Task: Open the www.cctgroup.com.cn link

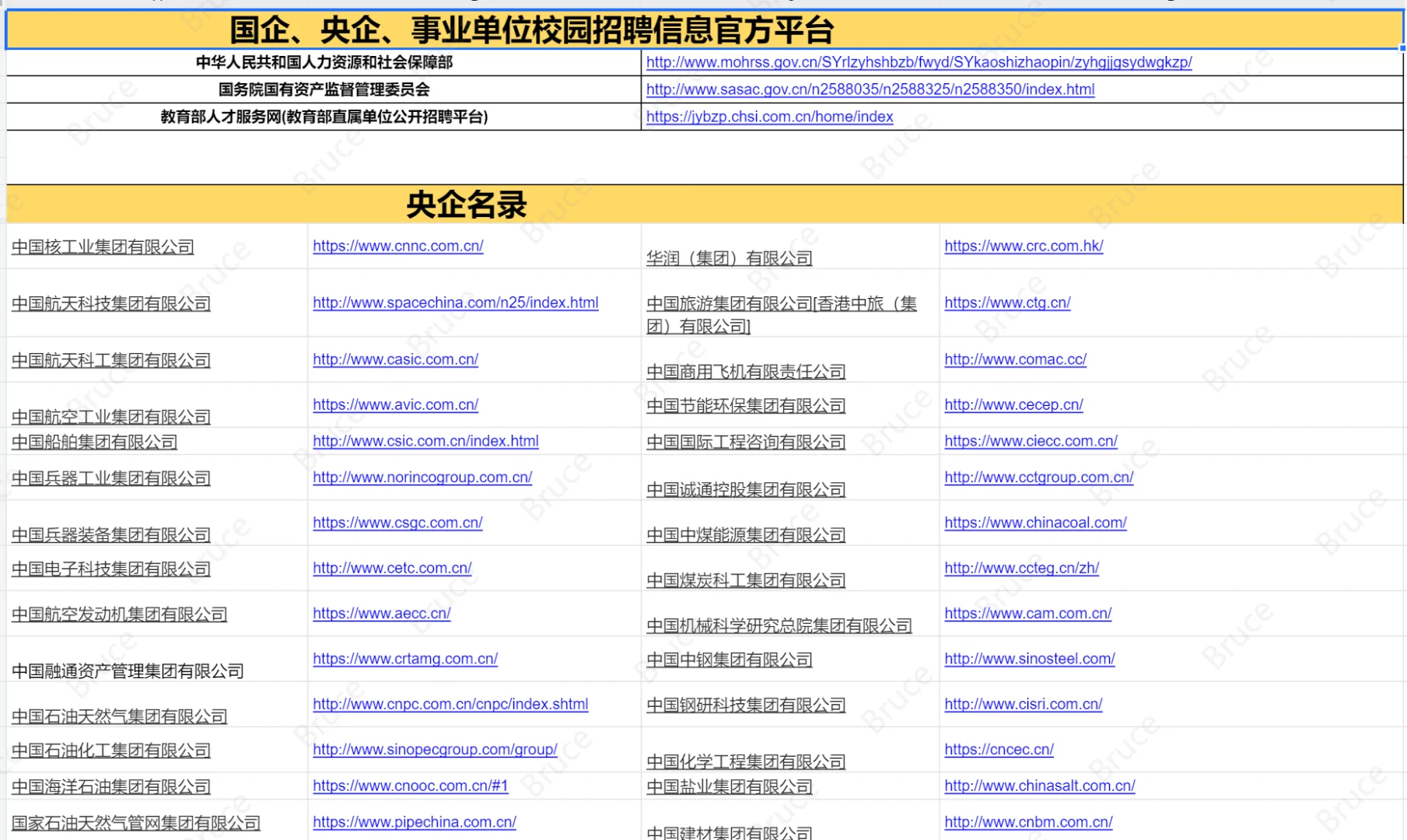Action: pyautogui.click(x=1039, y=477)
